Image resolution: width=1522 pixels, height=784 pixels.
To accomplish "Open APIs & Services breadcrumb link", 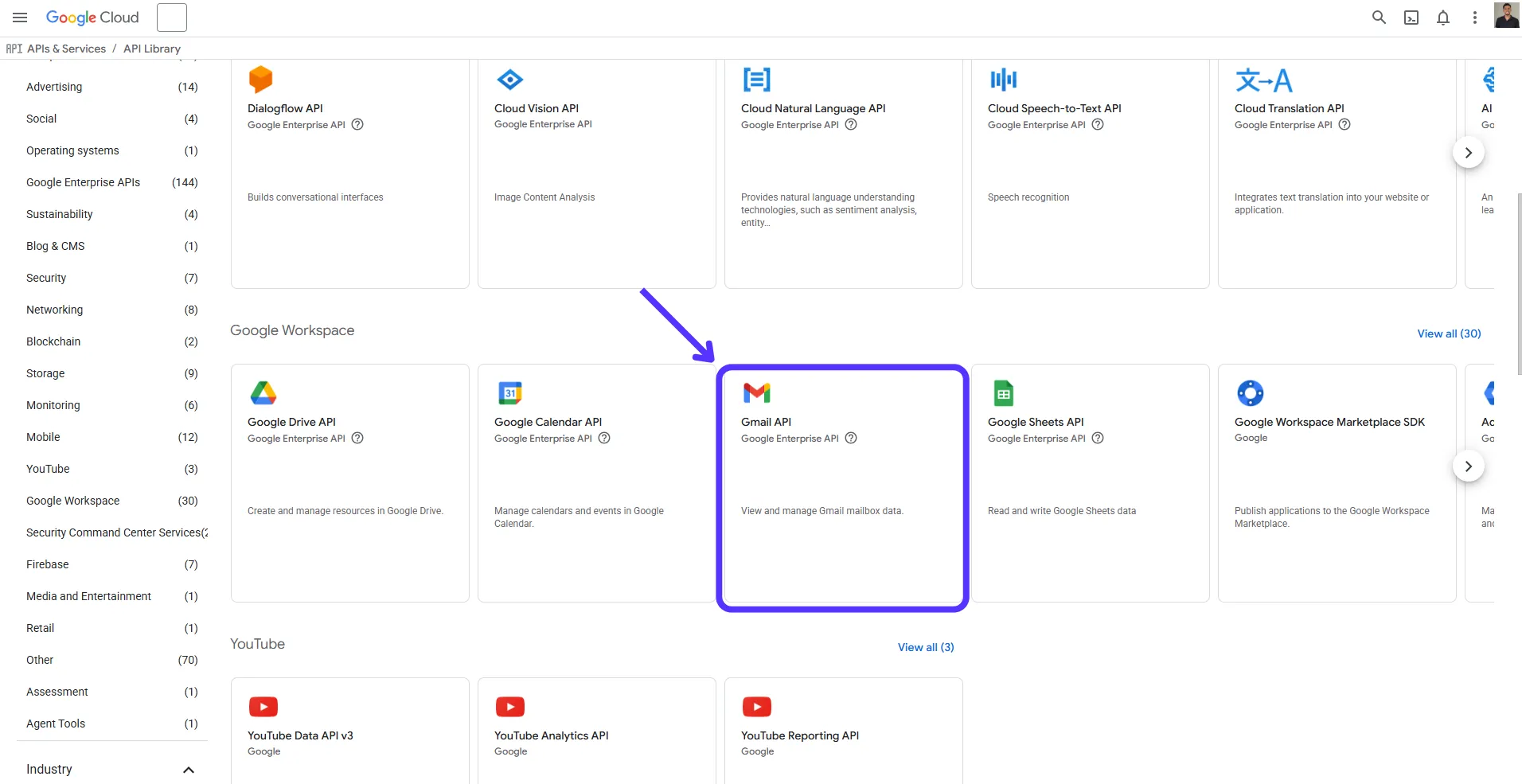I will 66,49.
